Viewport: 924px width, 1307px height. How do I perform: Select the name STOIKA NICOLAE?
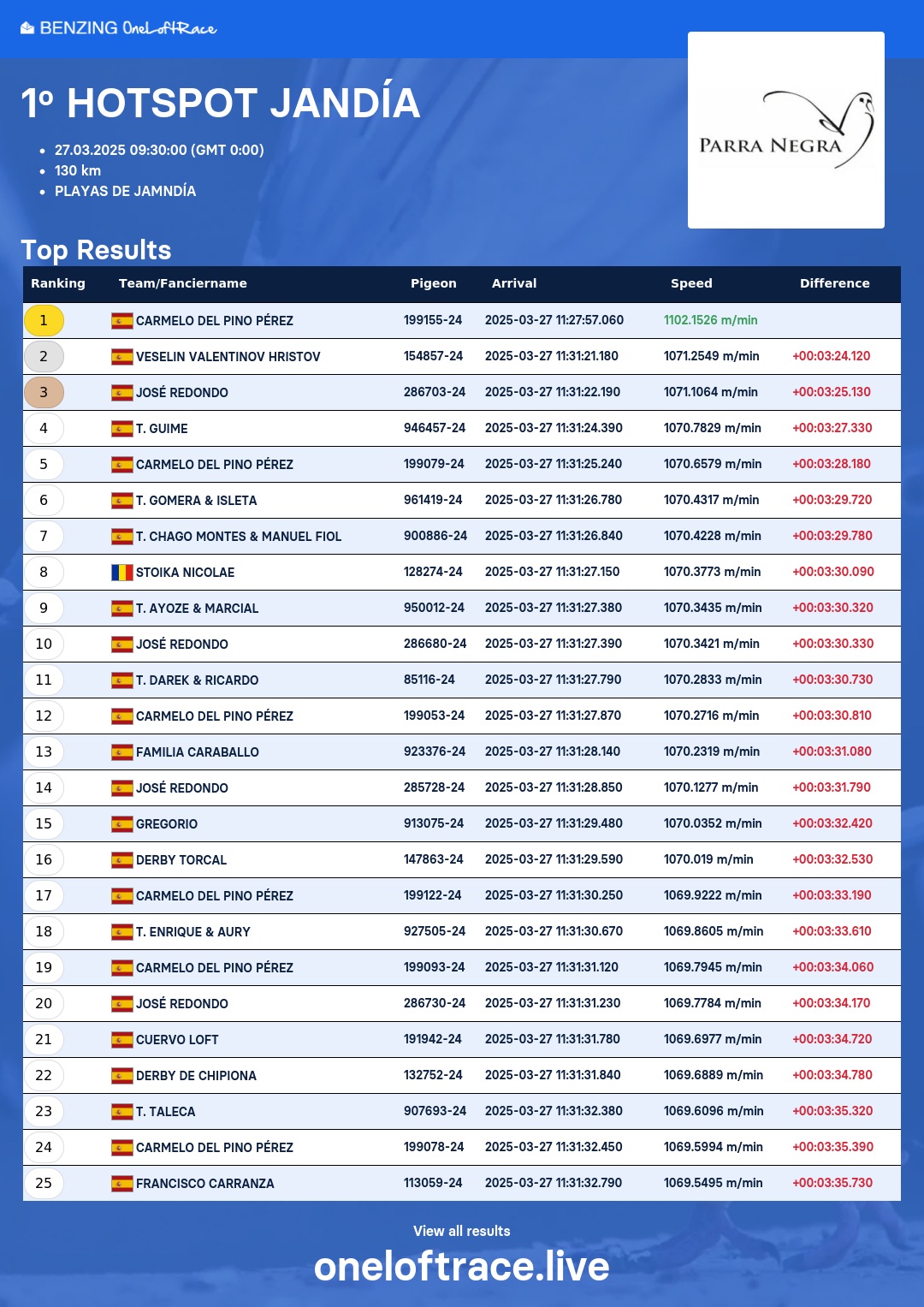pos(185,573)
